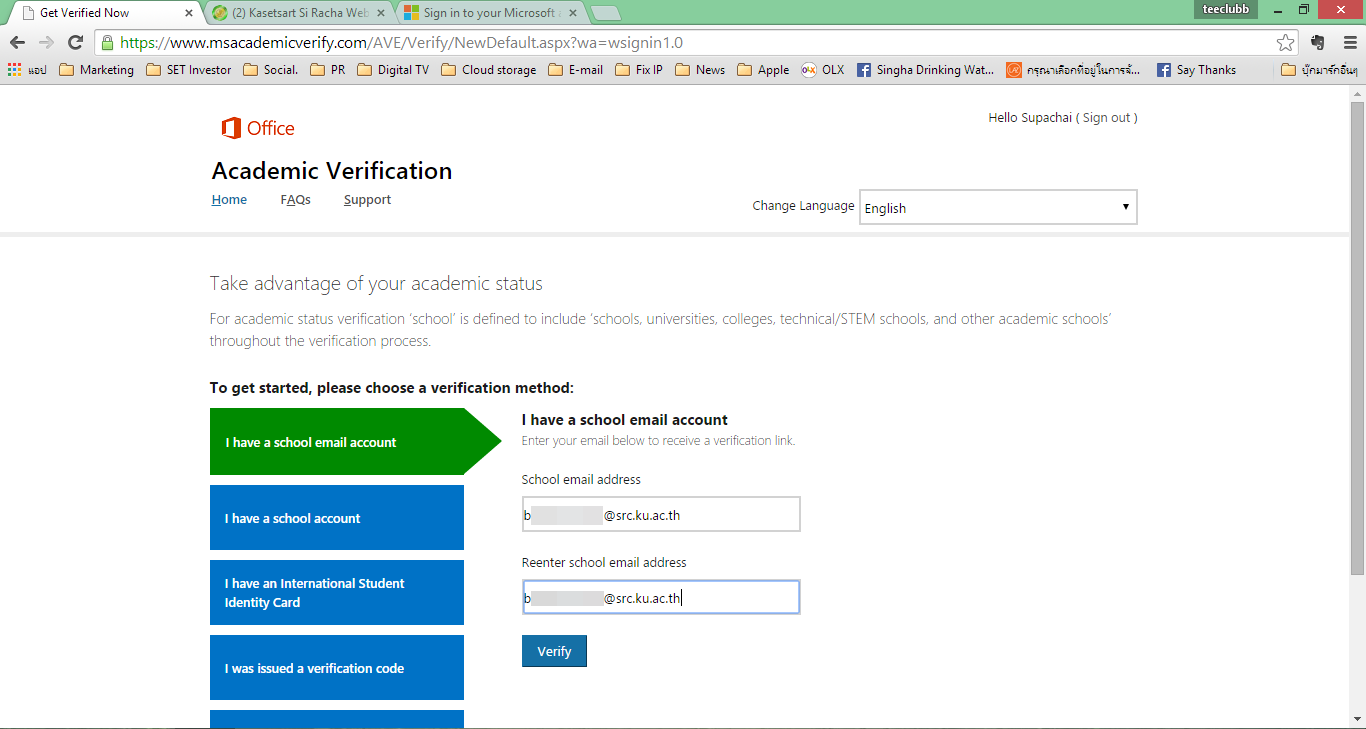Open the Cloud storage bookmark folder
This screenshot has width=1366, height=729.
(x=488, y=70)
